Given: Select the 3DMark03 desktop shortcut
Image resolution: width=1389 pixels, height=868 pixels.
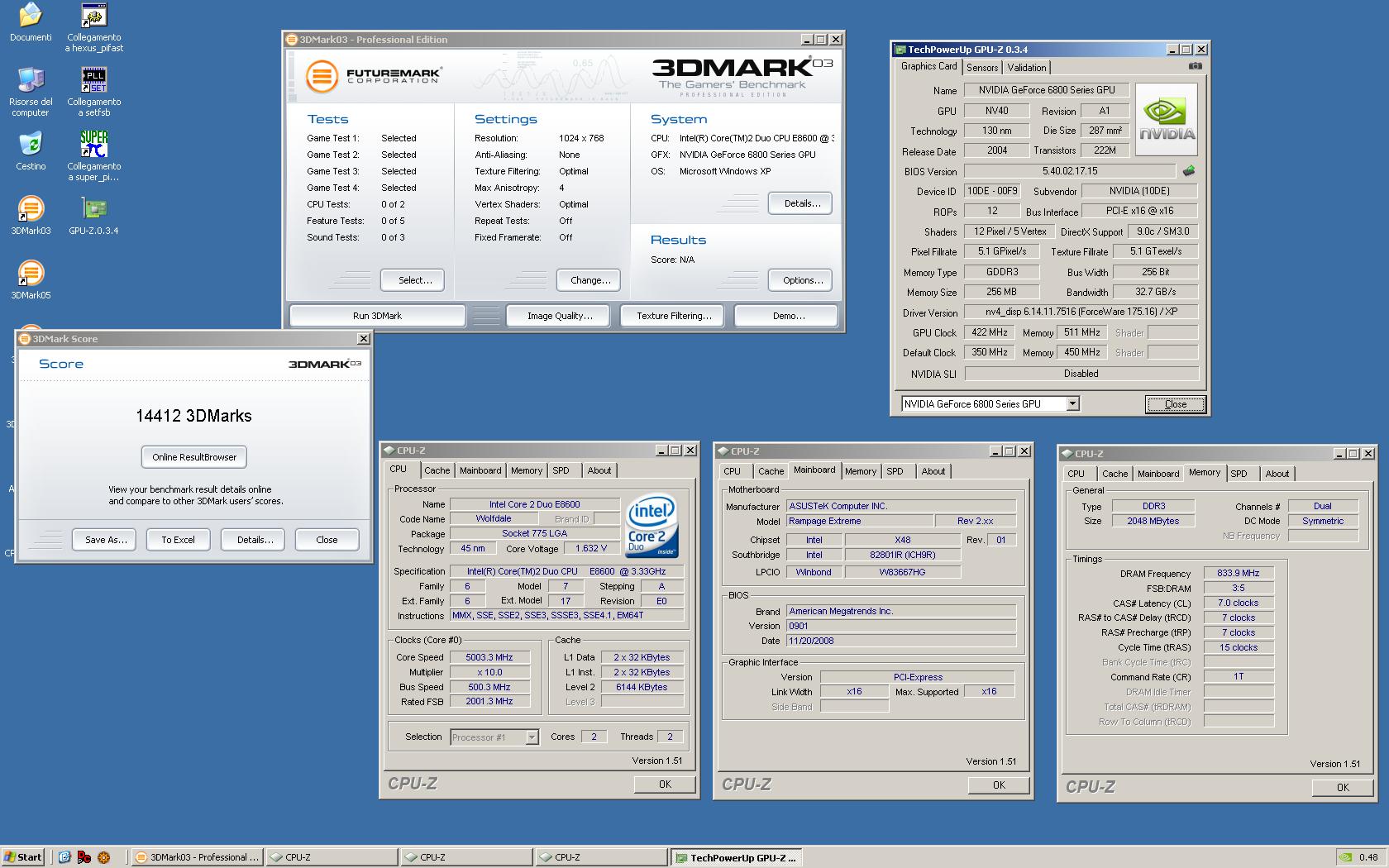Looking at the screenshot, I should pos(31,208).
